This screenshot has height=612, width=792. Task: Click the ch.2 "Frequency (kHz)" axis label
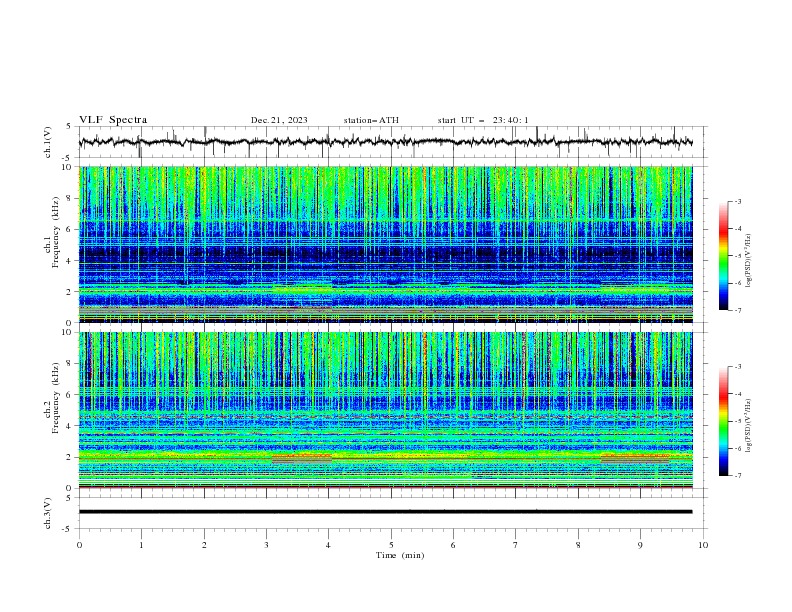[x=56, y=397]
